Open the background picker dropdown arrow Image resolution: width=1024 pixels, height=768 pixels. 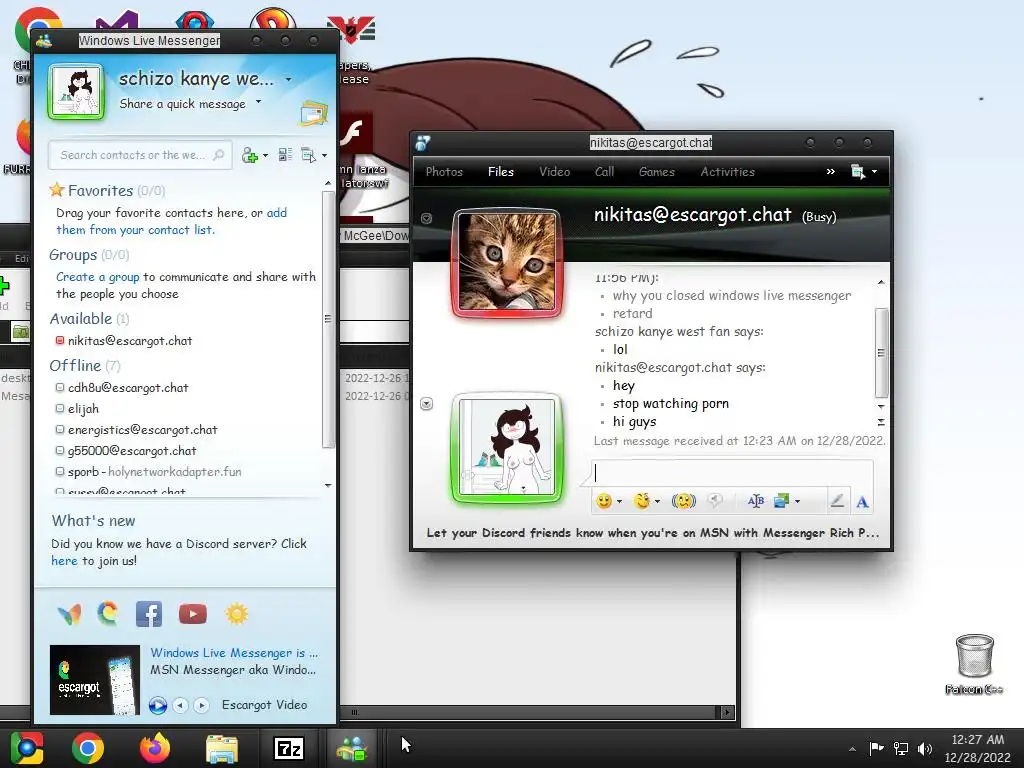point(797,502)
